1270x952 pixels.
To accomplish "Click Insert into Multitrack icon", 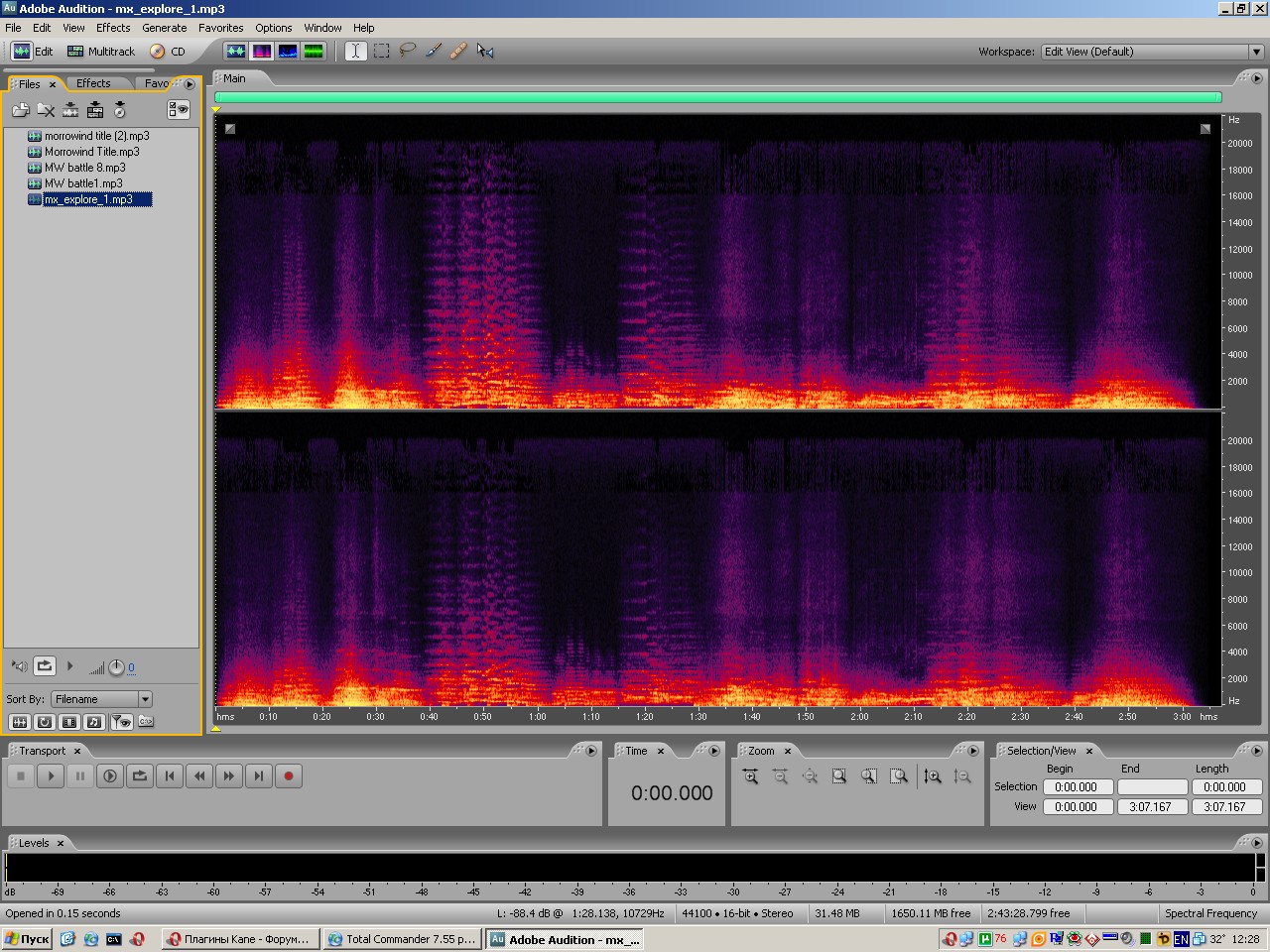I will pyautogui.click(x=95, y=110).
